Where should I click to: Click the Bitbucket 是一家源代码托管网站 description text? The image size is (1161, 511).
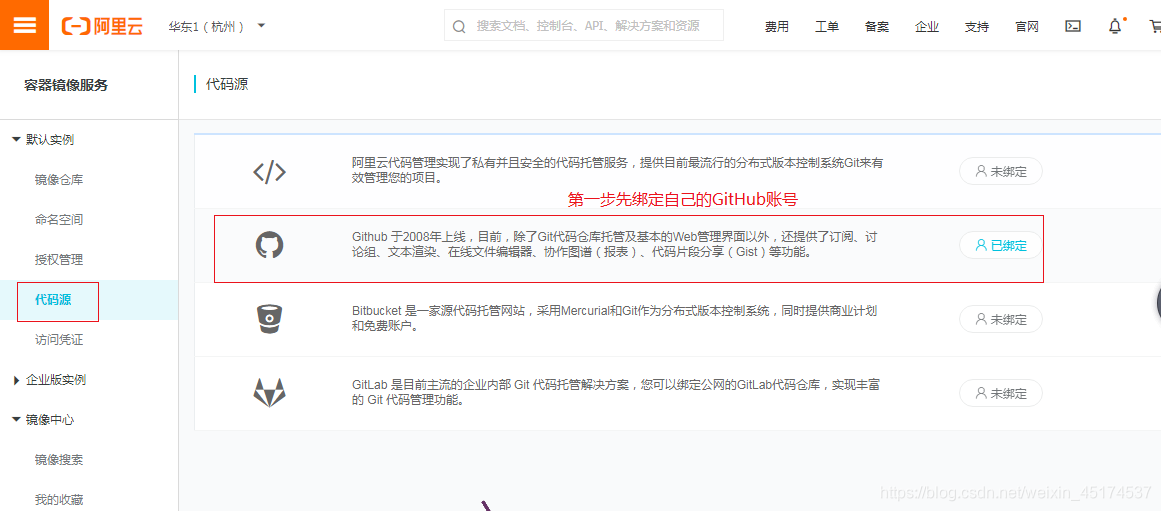[615, 318]
